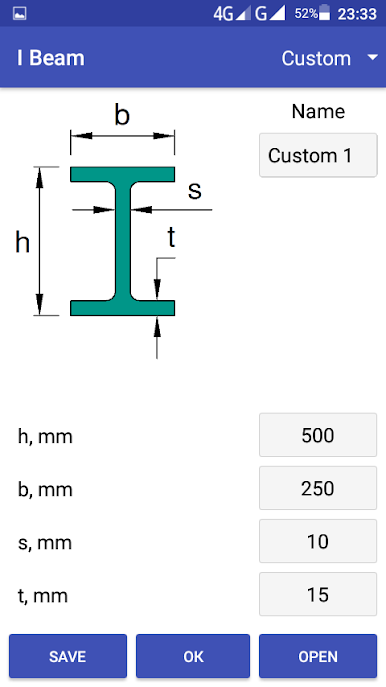Tap the I Beam title
Image resolution: width=386 pixels, height=687 pixels.
coord(51,58)
